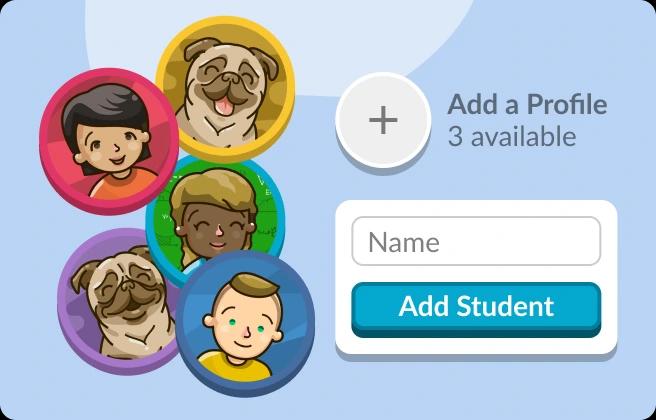This screenshot has height=420, width=656.
Task: Click the yellow ring of the top pug avatar
Action: click(x=226, y=24)
